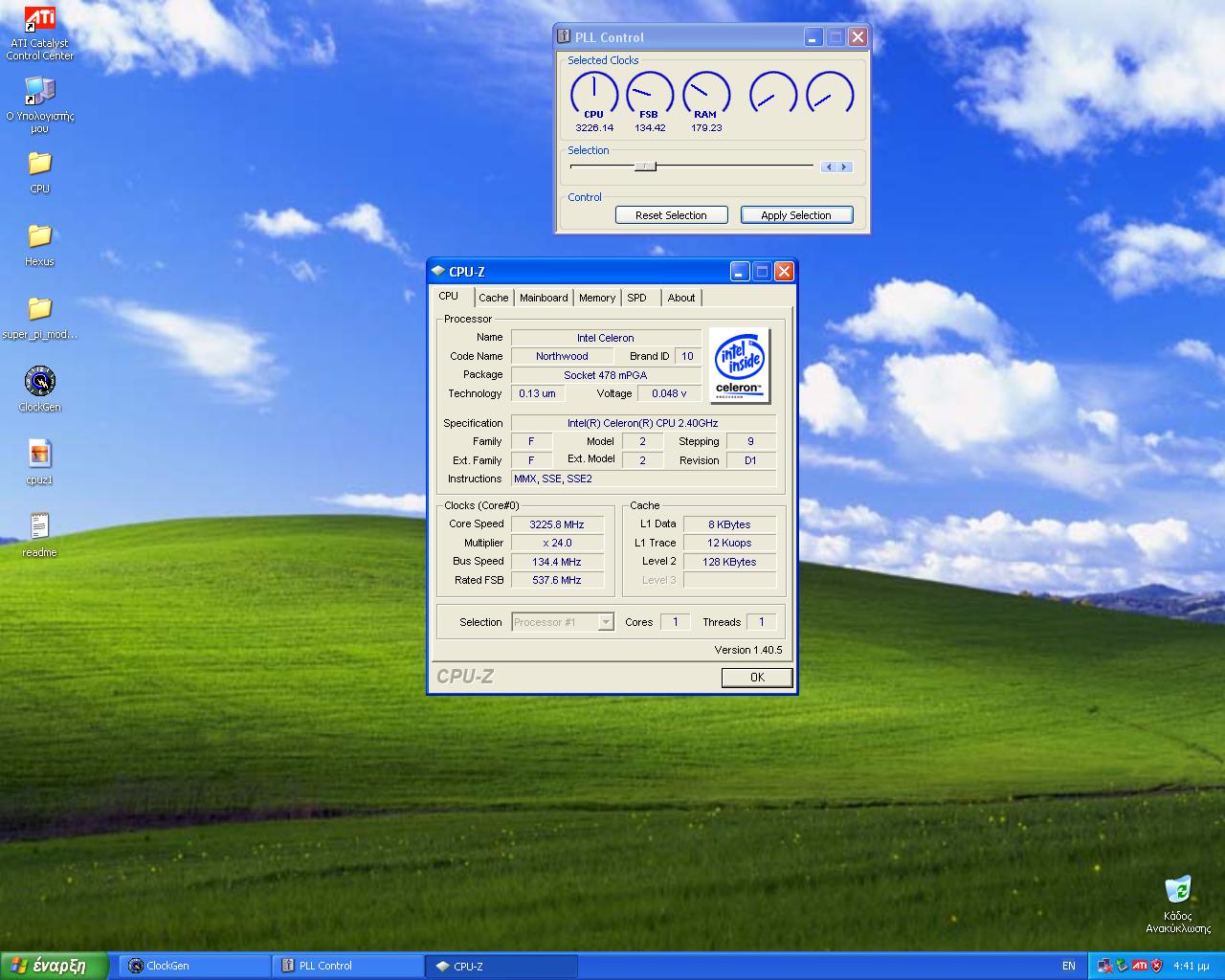Click the L1 Trace value 12 Kuops
1225x980 pixels.
(x=729, y=543)
